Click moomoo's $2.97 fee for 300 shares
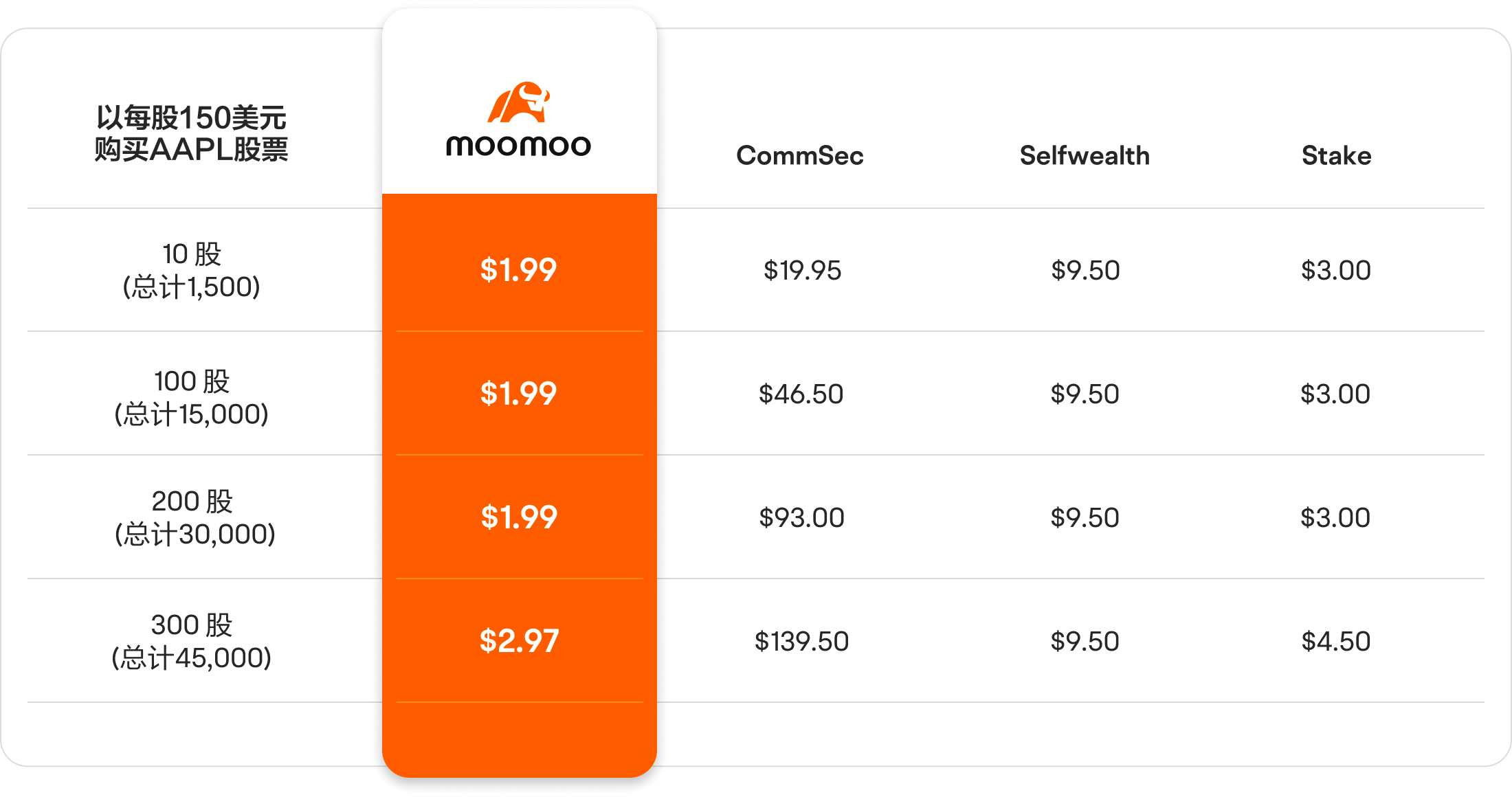The image size is (1512, 797). pyautogui.click(x=519, y=641)
